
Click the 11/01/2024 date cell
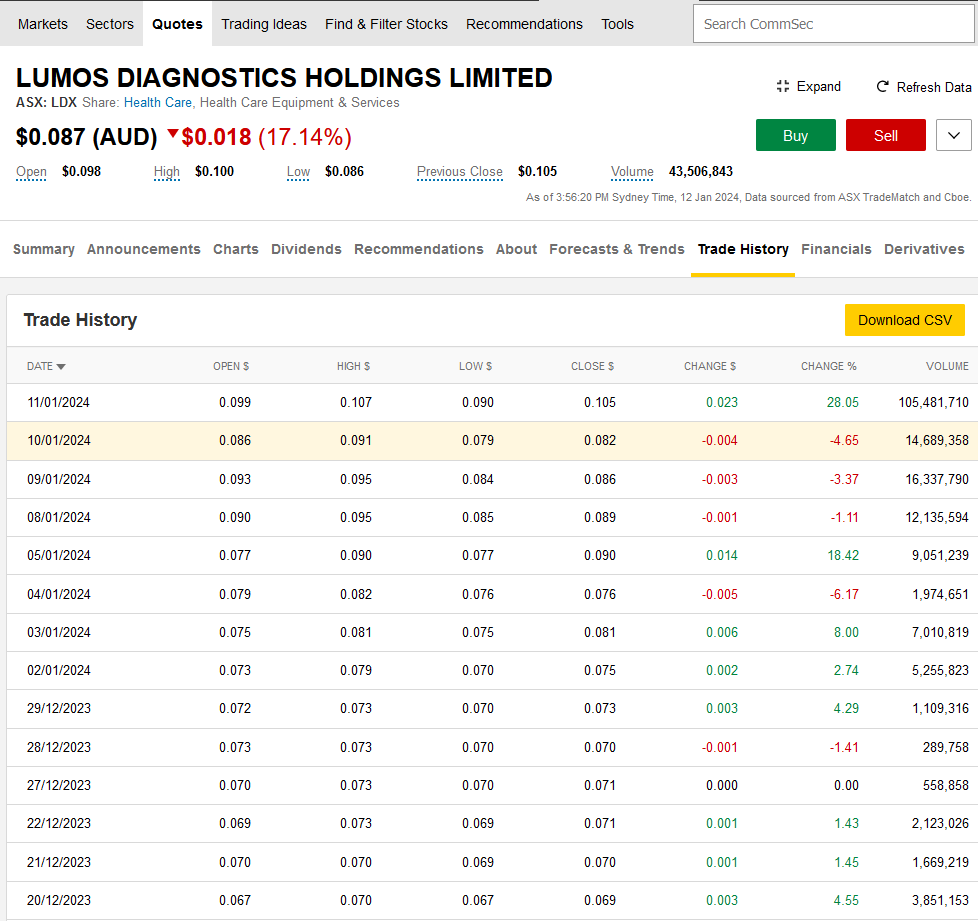pos(59,403)
